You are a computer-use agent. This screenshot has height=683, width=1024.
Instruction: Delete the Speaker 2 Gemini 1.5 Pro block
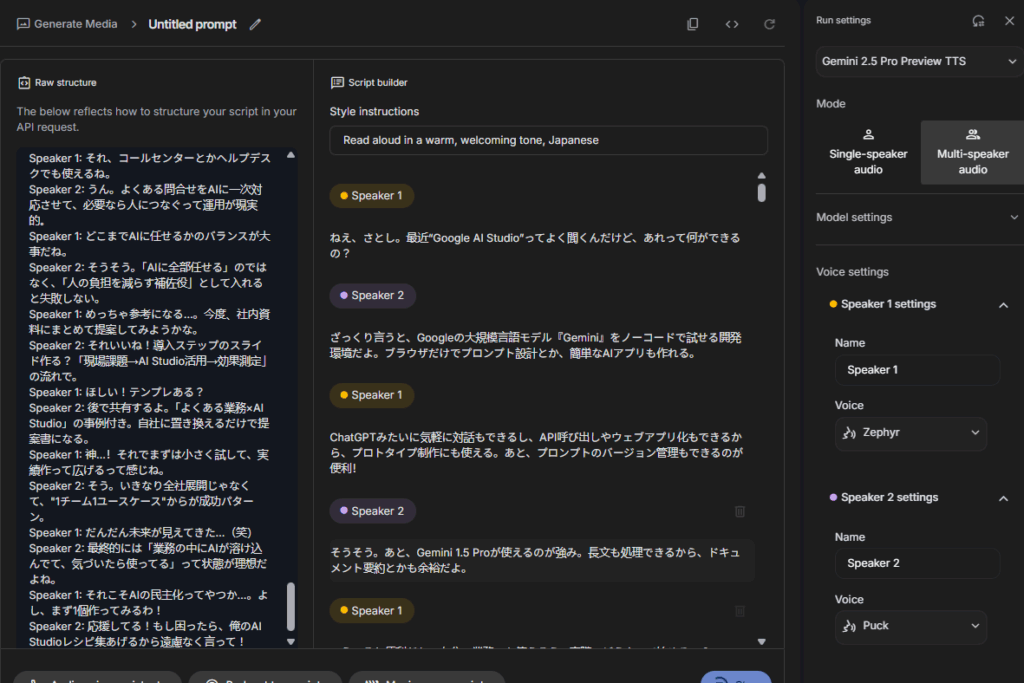pos(740,511)
